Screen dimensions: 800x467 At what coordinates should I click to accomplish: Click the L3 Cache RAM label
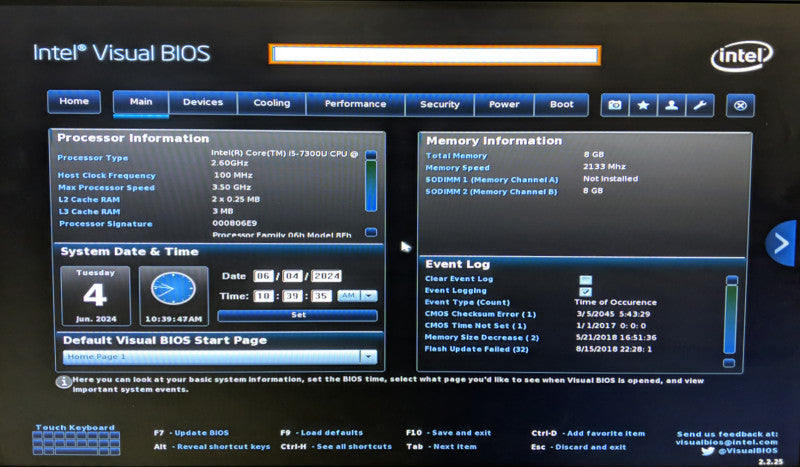(89, 211)
